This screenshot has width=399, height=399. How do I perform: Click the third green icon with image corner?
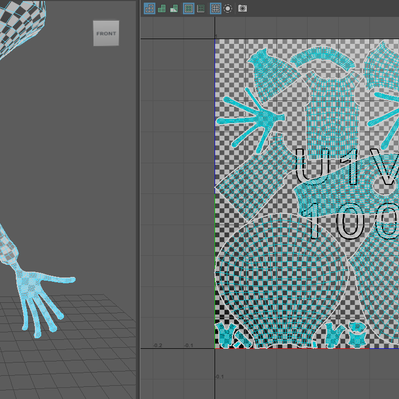174,8
